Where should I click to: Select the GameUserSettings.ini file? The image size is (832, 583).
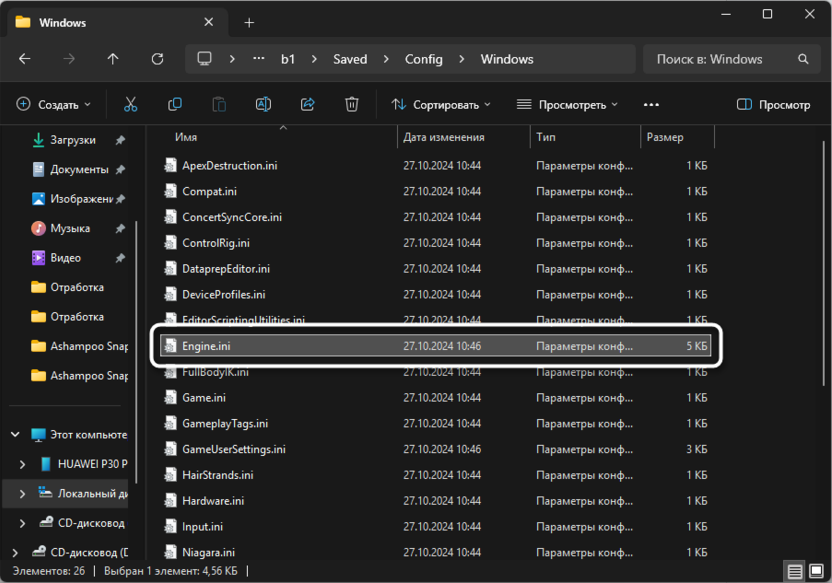233,449
